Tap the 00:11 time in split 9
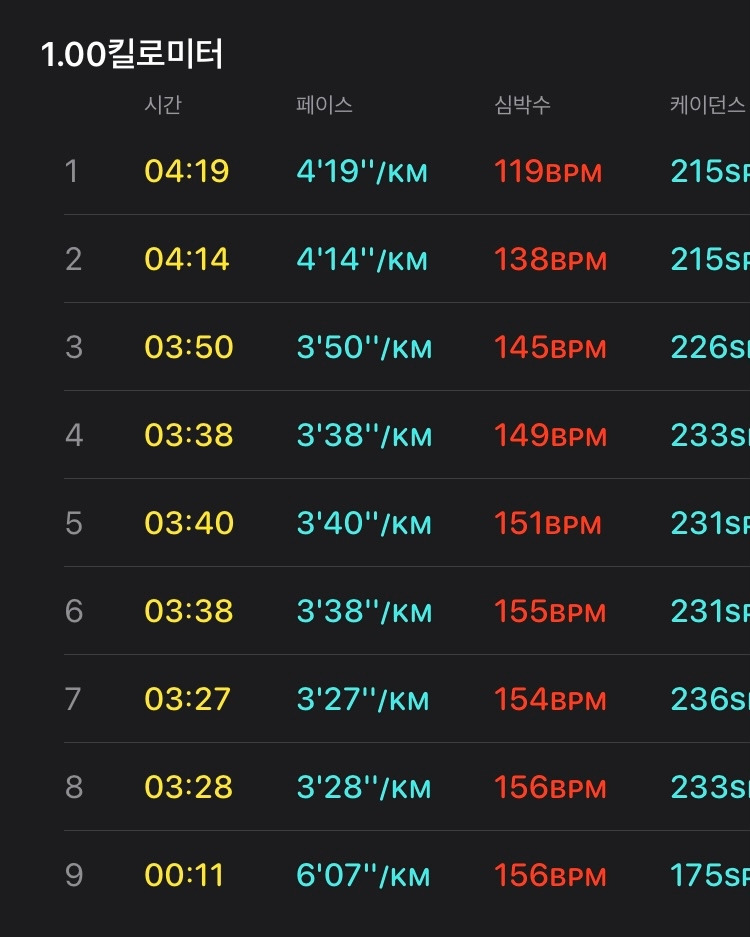The width and height of the screenshot is (750, 937). [185, 875]
